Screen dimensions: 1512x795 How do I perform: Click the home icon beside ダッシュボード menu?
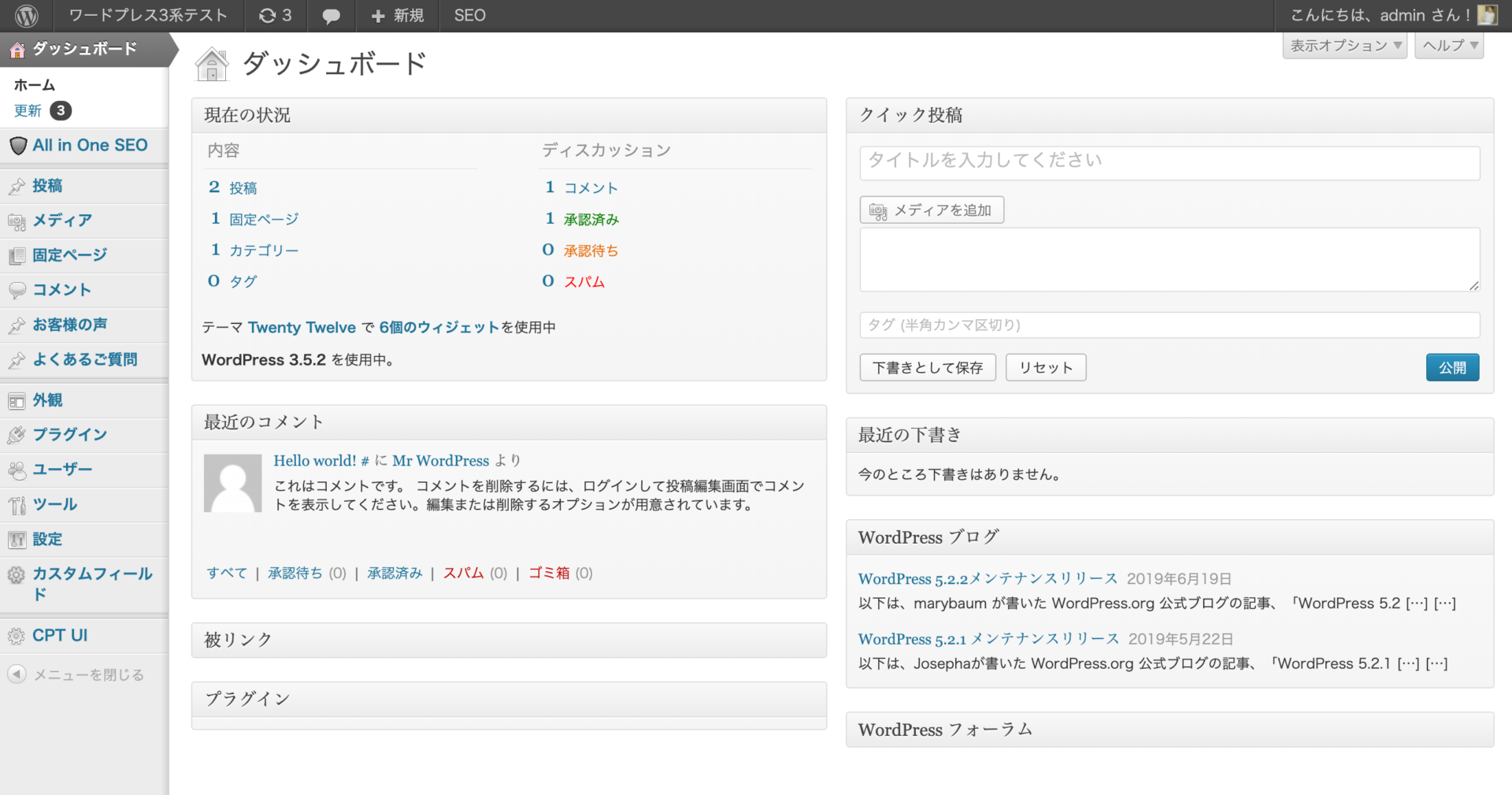[x=17, y=50]
